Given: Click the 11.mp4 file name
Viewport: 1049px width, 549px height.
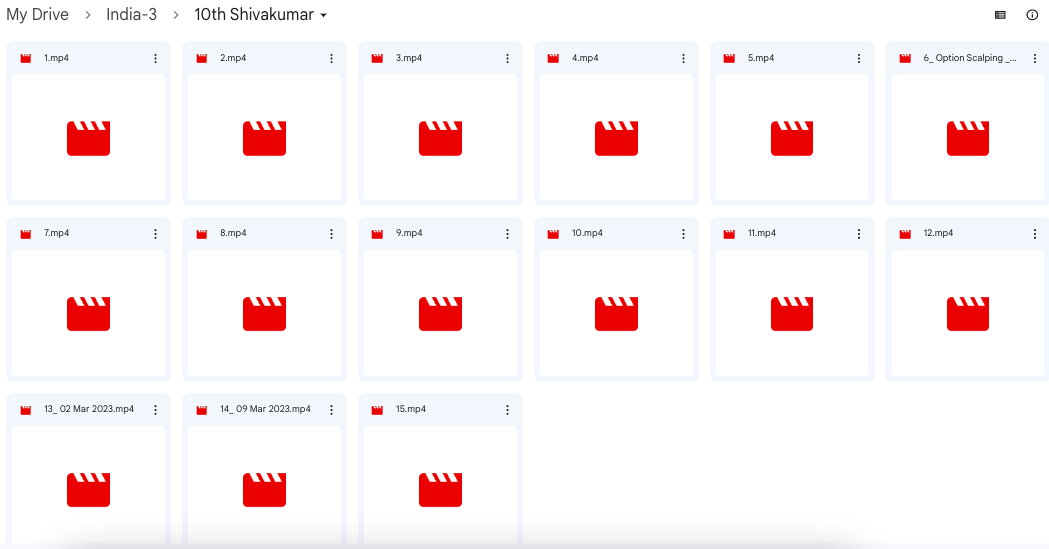Looking at the screenshot, I should pos(762,233).
